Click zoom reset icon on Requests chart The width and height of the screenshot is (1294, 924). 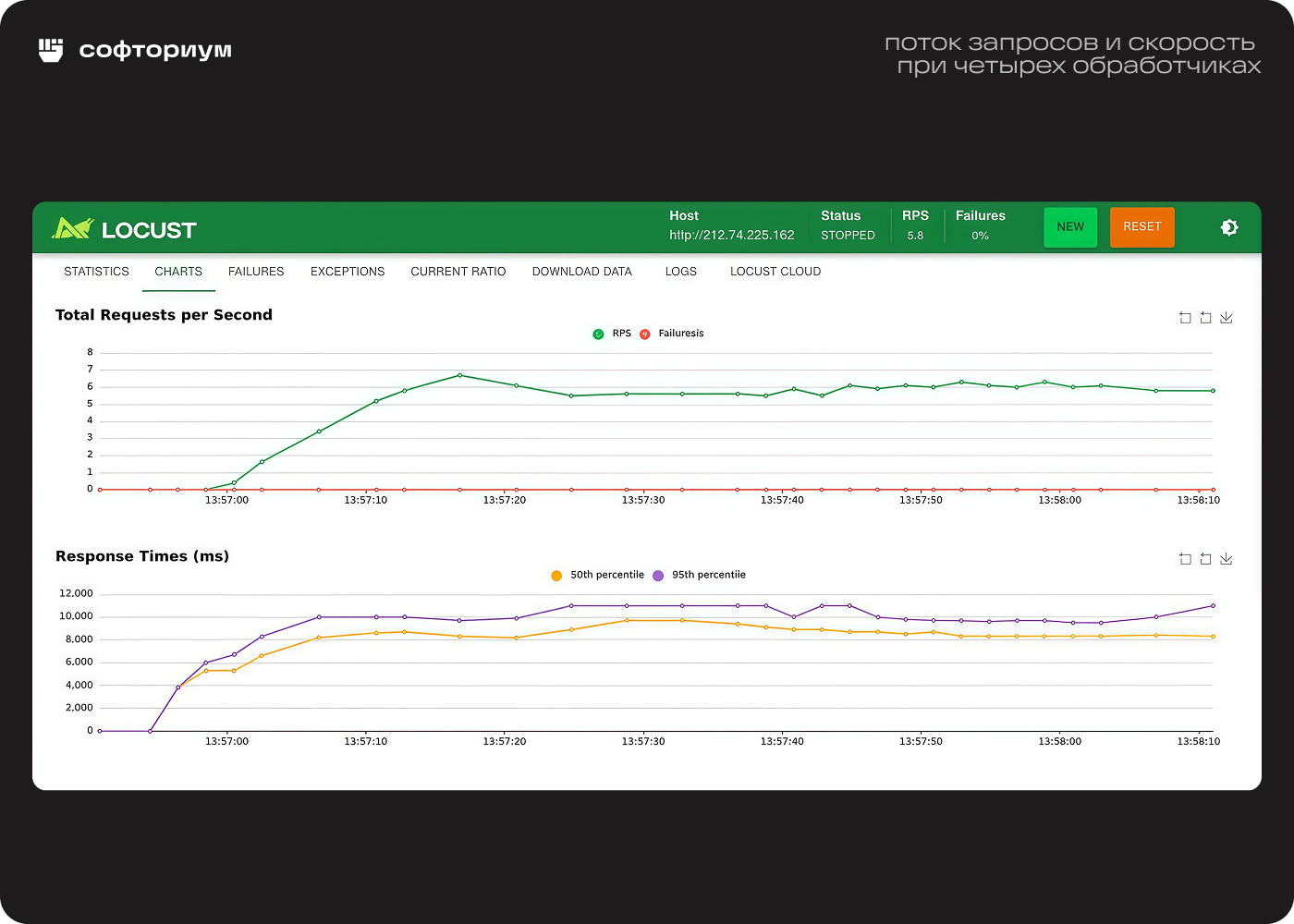pos(1205,318)
